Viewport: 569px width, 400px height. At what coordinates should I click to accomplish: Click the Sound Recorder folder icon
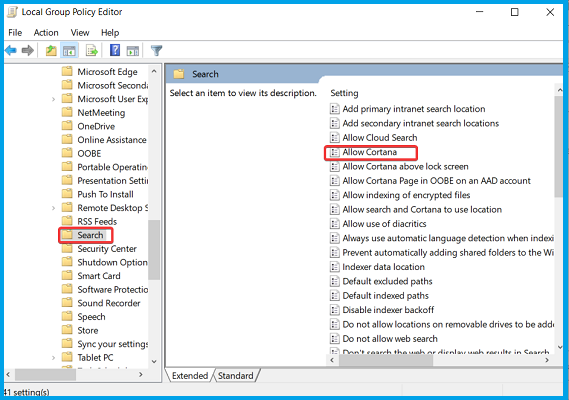pos(67,302)
